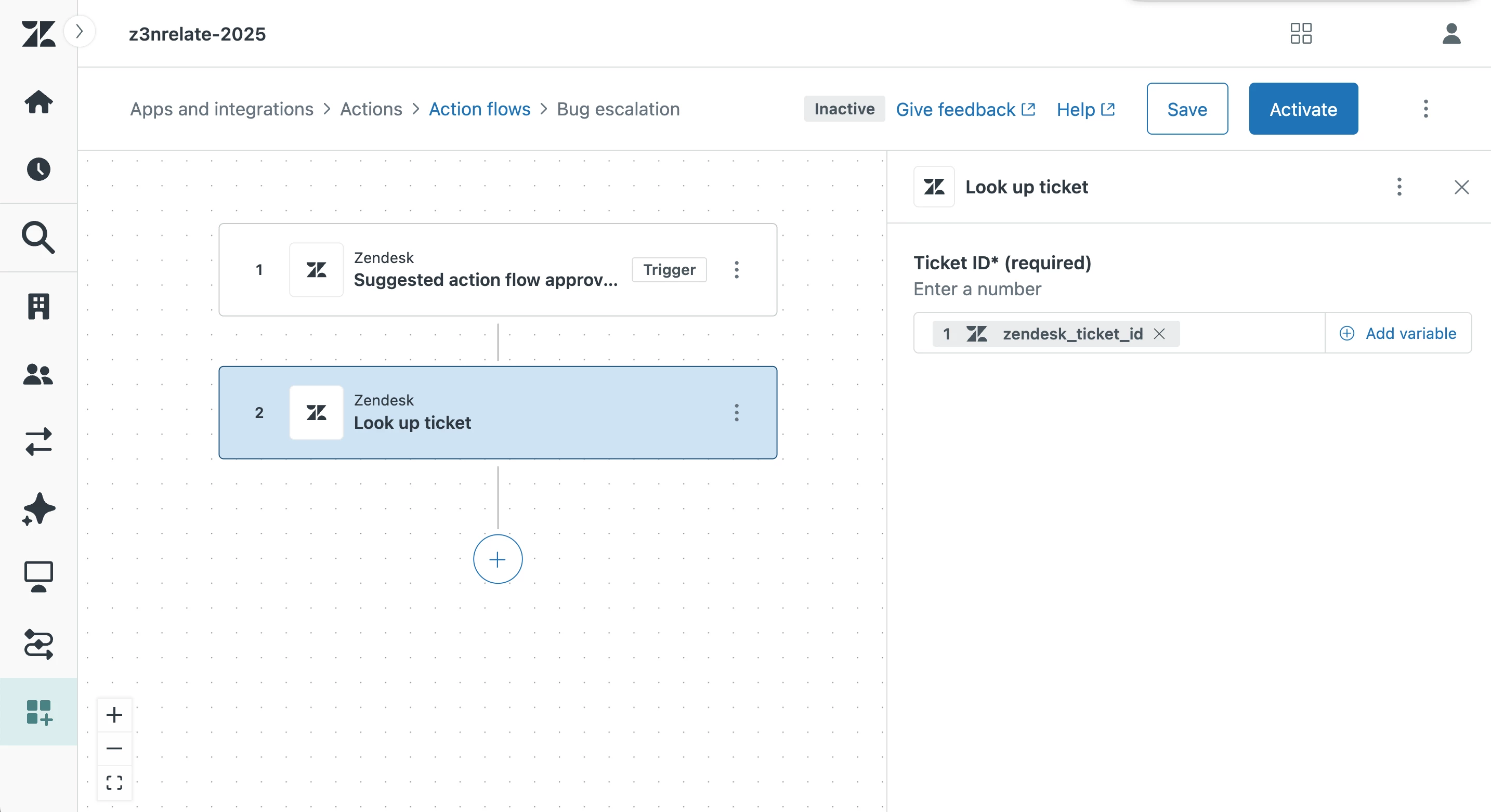
Task: Expand the sidebar navigation chevron
Action: (80, 31)
